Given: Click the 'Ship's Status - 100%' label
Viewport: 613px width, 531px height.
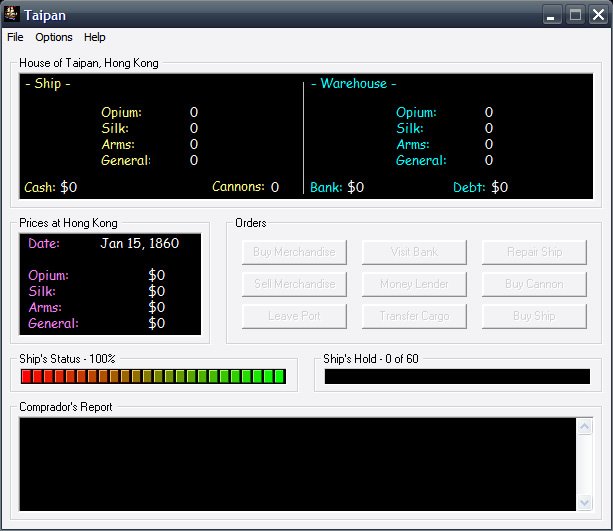Looking at the screenshot, I should click(x=67, y=359).
